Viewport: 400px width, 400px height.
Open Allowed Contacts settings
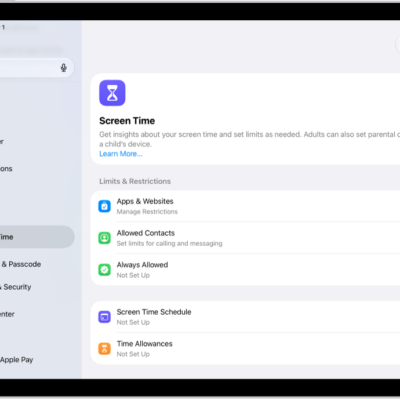245,238
